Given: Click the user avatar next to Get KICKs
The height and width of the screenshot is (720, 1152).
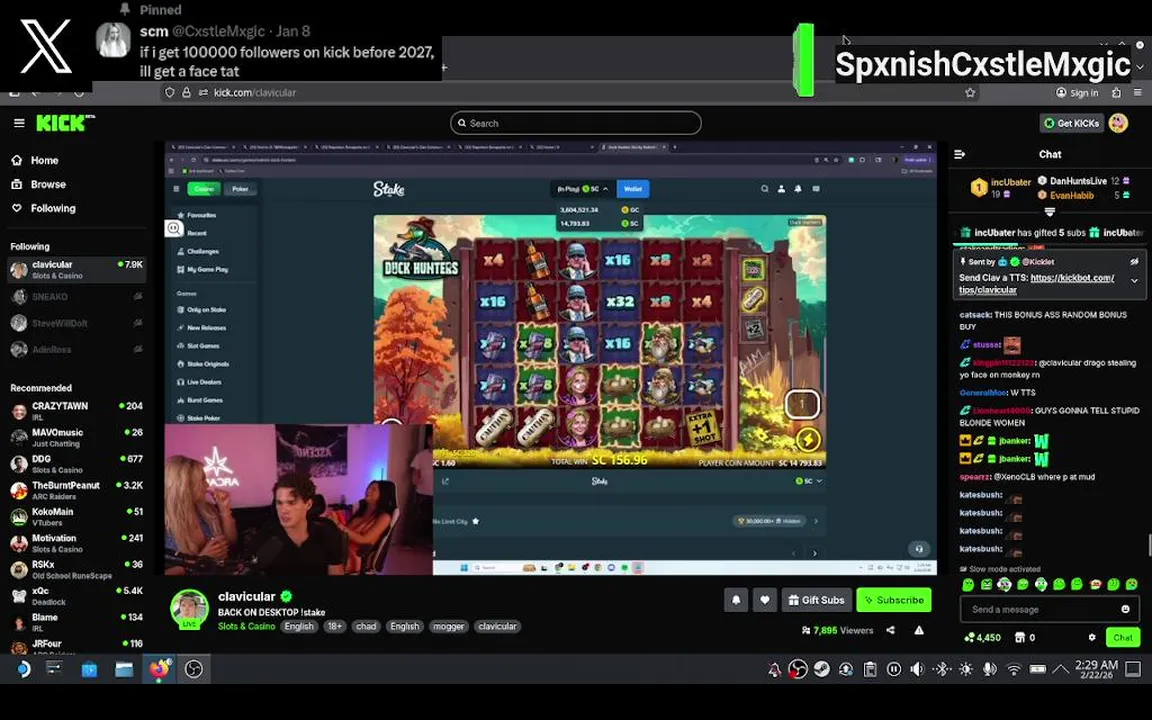Looking at the screenshot, I should [1118, 123].
